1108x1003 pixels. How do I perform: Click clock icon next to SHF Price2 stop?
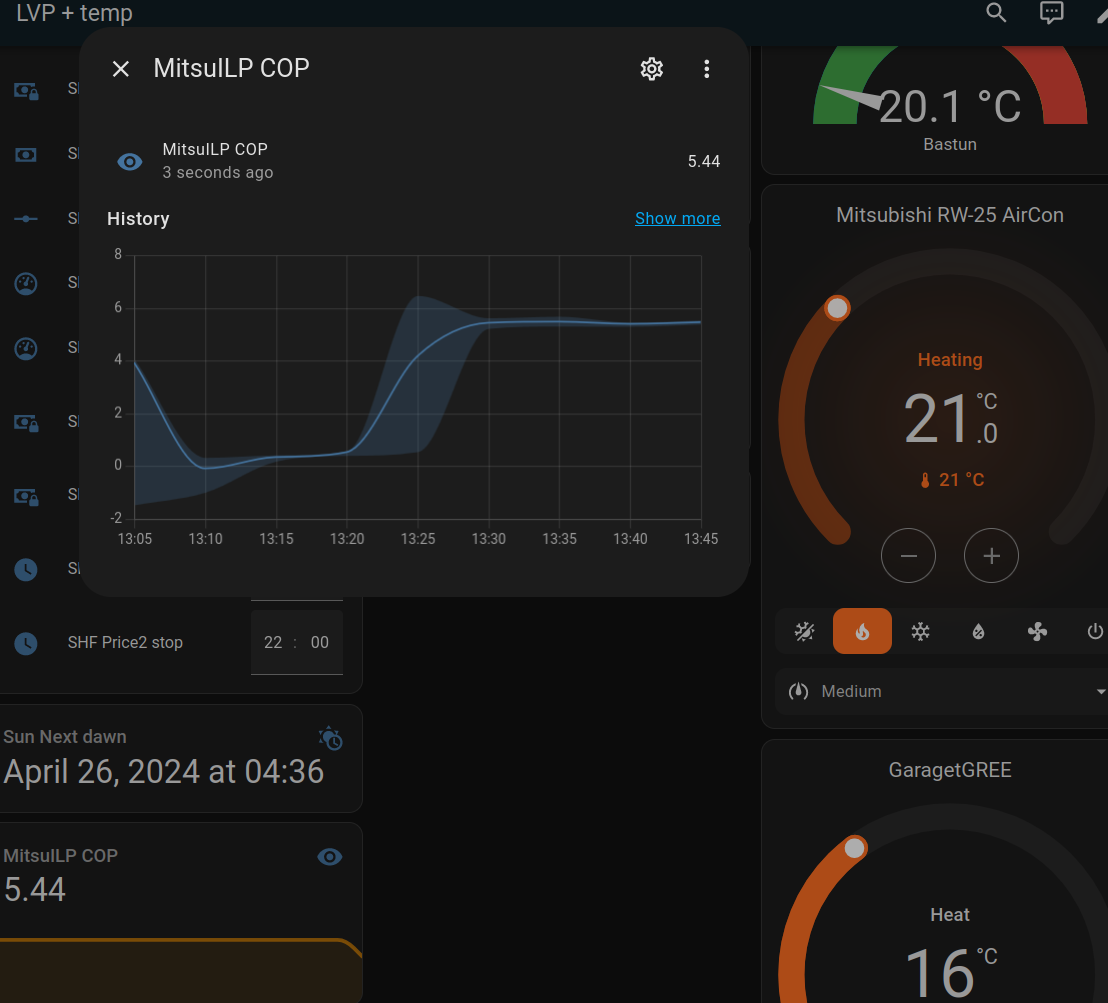[26, 643]
